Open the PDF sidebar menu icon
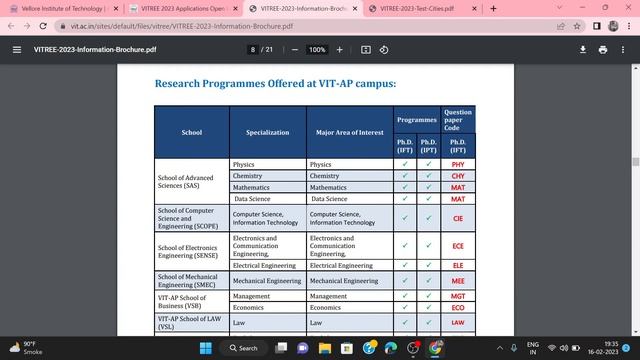Screen dimensions: 640x360 [17, 50]
